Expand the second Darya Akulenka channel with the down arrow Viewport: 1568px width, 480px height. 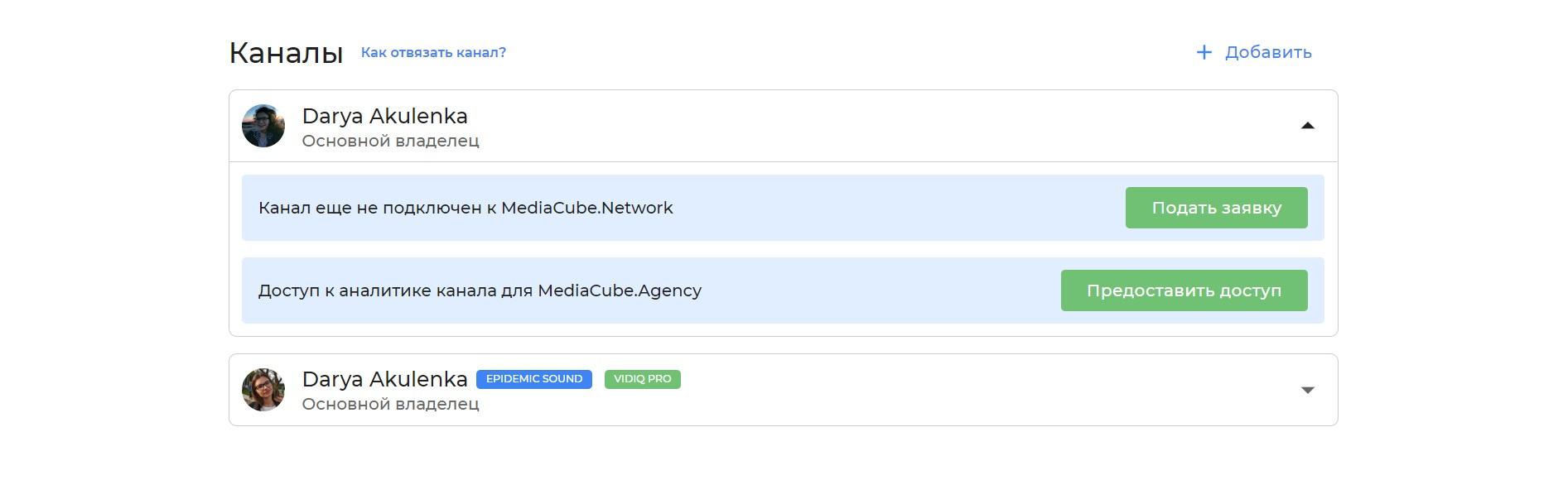1307,390
